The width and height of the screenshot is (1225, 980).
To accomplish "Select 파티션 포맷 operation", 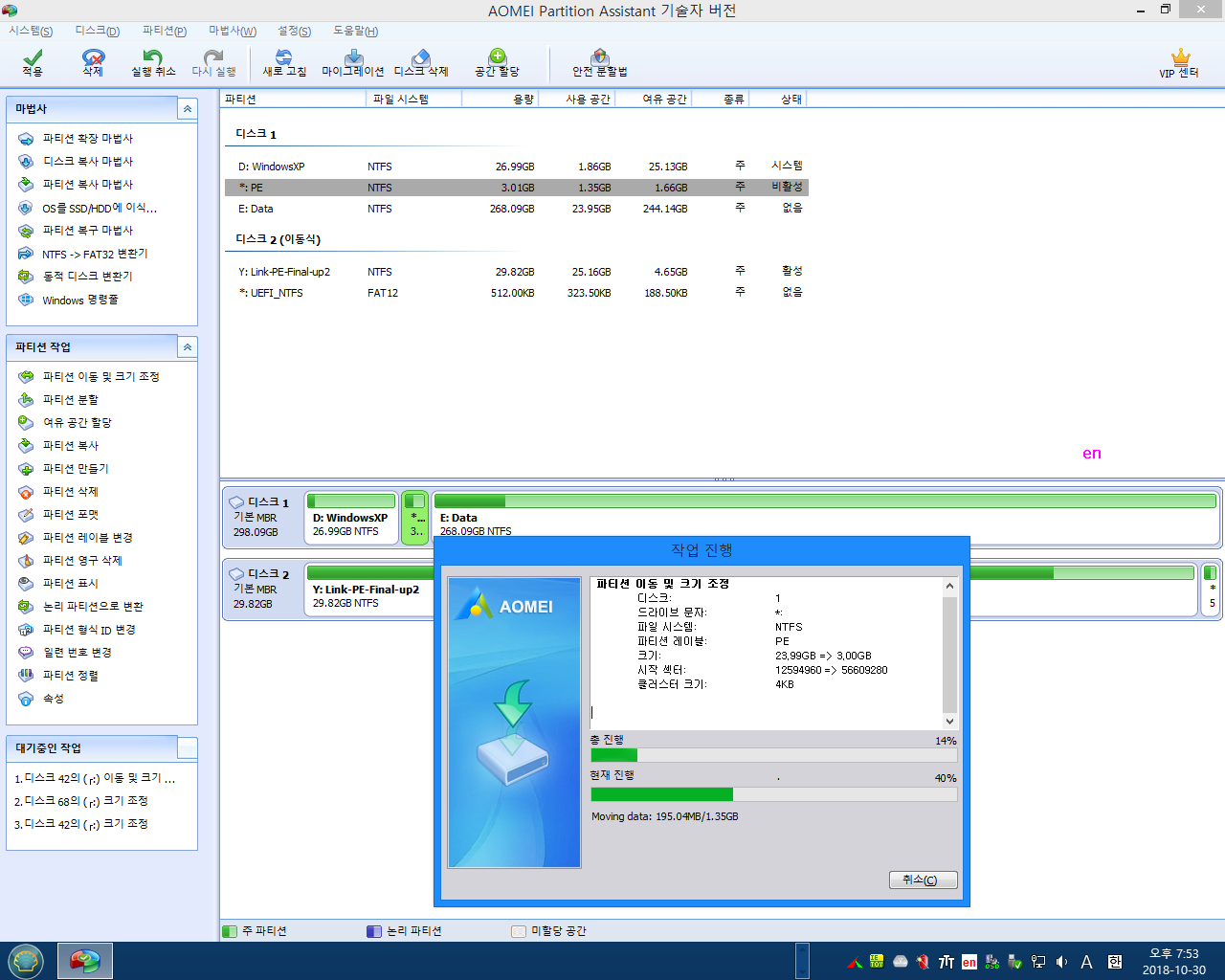I will coord(70,515).
